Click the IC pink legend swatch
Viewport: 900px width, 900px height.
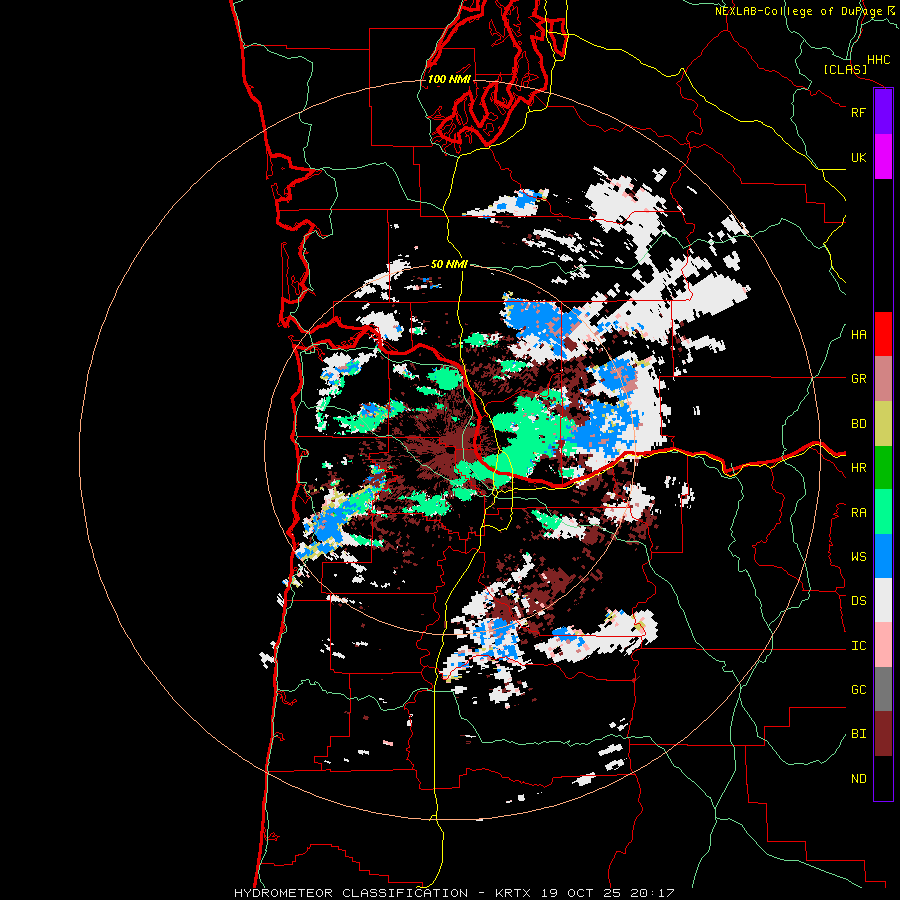point(883,645)
